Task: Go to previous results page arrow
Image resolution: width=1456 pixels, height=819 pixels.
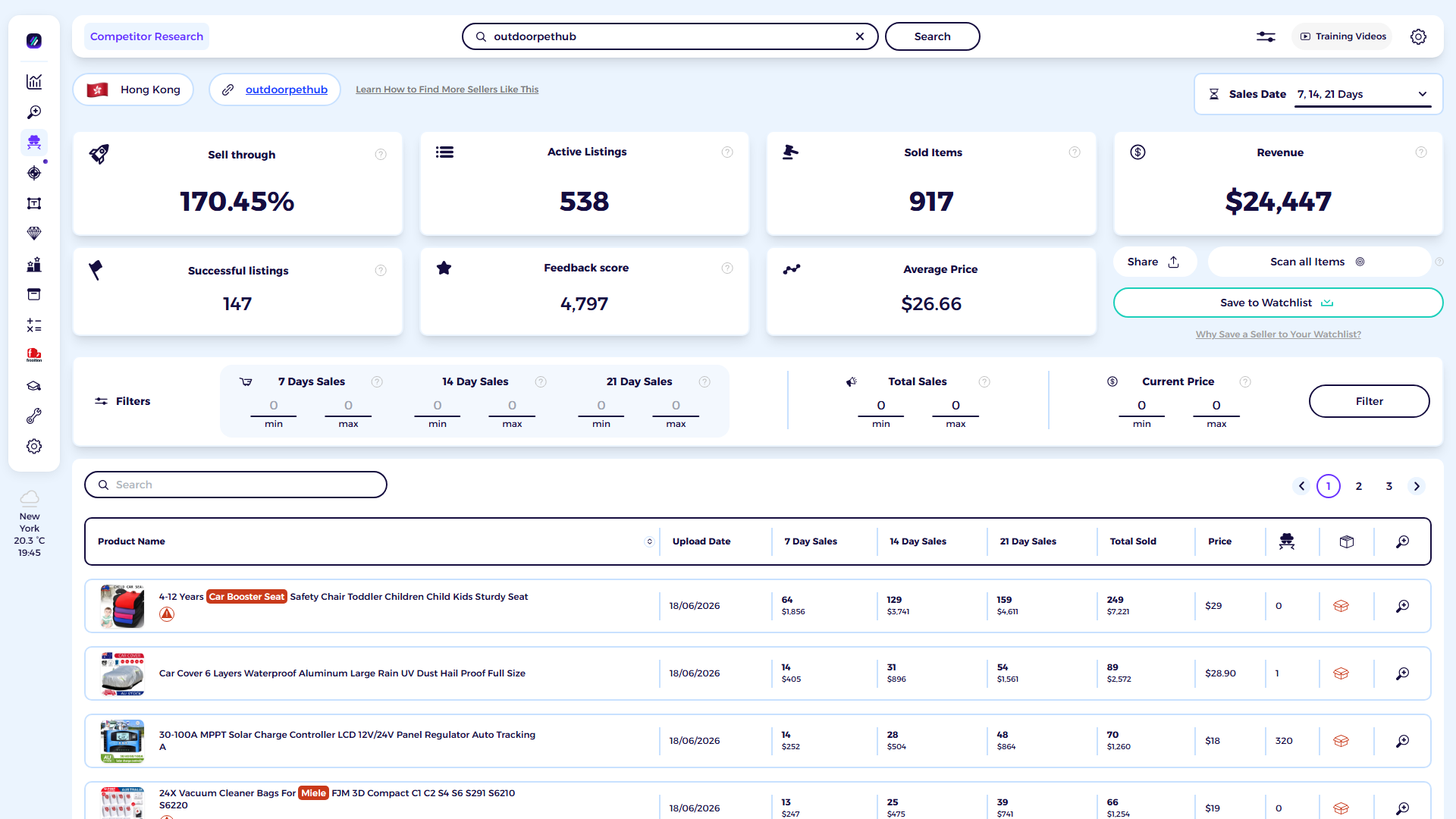Action: (x=1301, y=486)
